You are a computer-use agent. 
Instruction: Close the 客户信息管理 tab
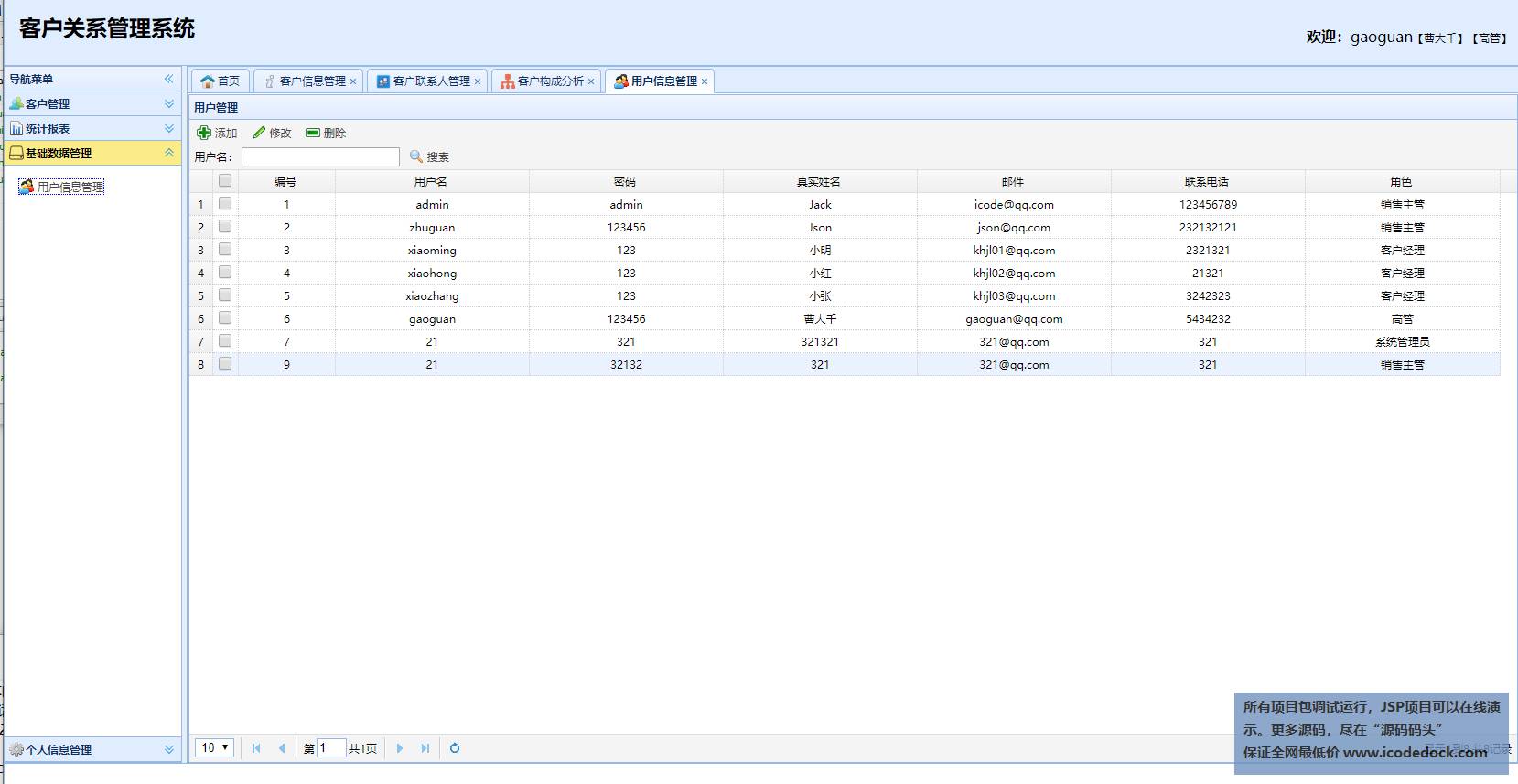(353, 81)
